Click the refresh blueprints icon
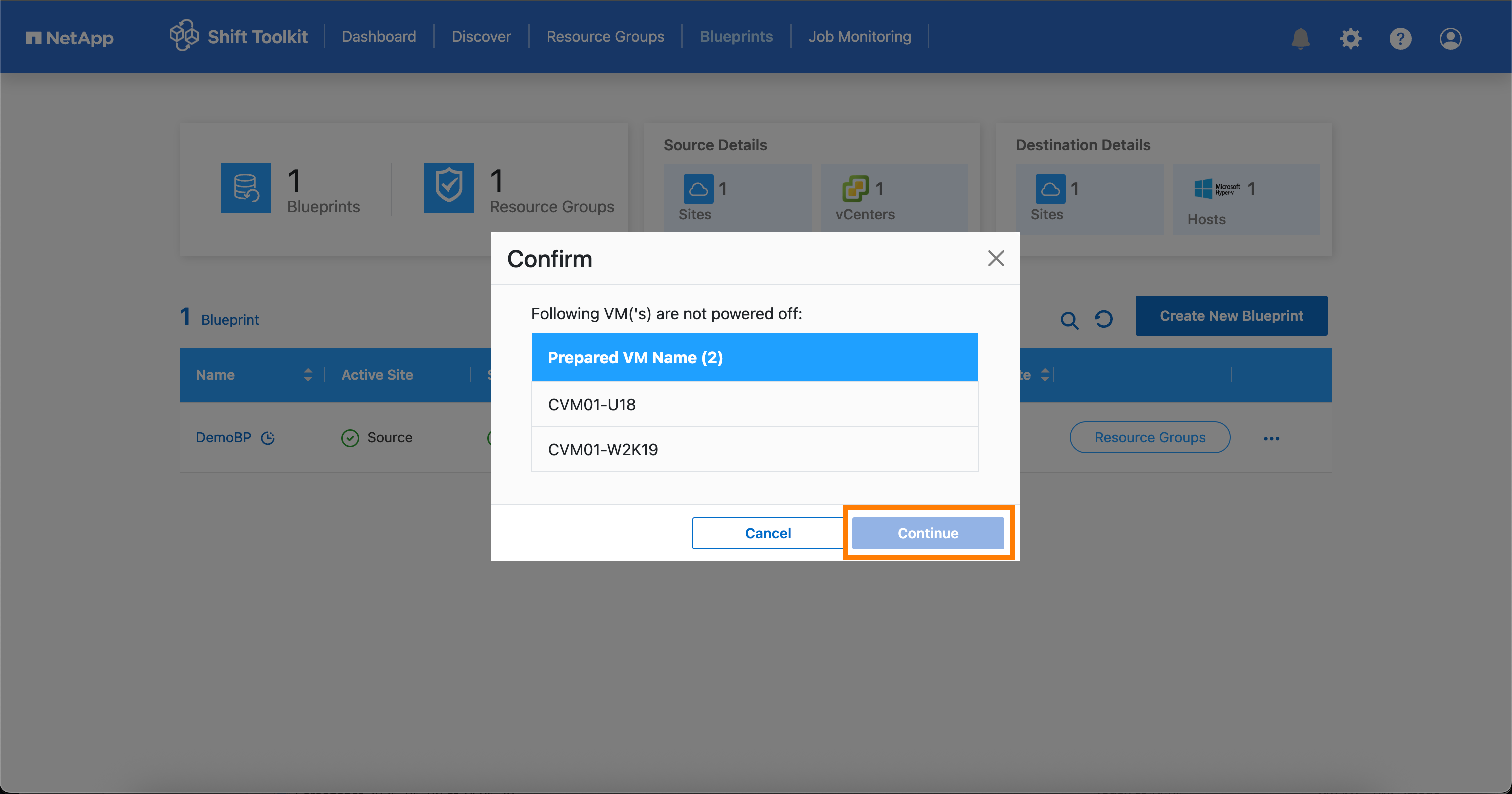The image size is (1512, 794). point(1103,319)
